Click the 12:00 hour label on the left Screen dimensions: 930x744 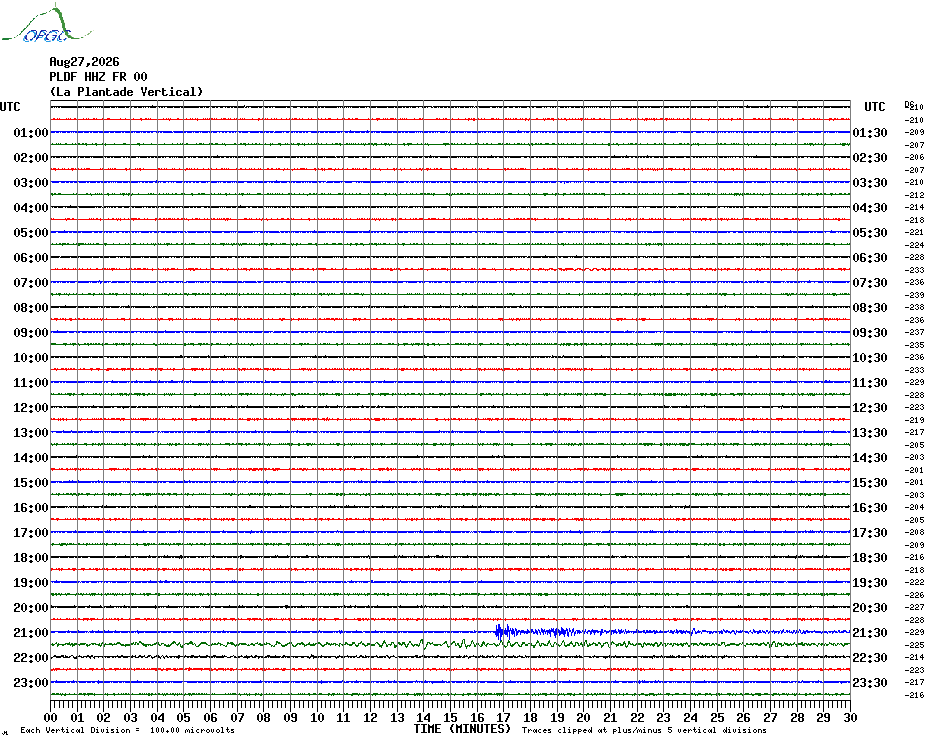tap(31, 408)
